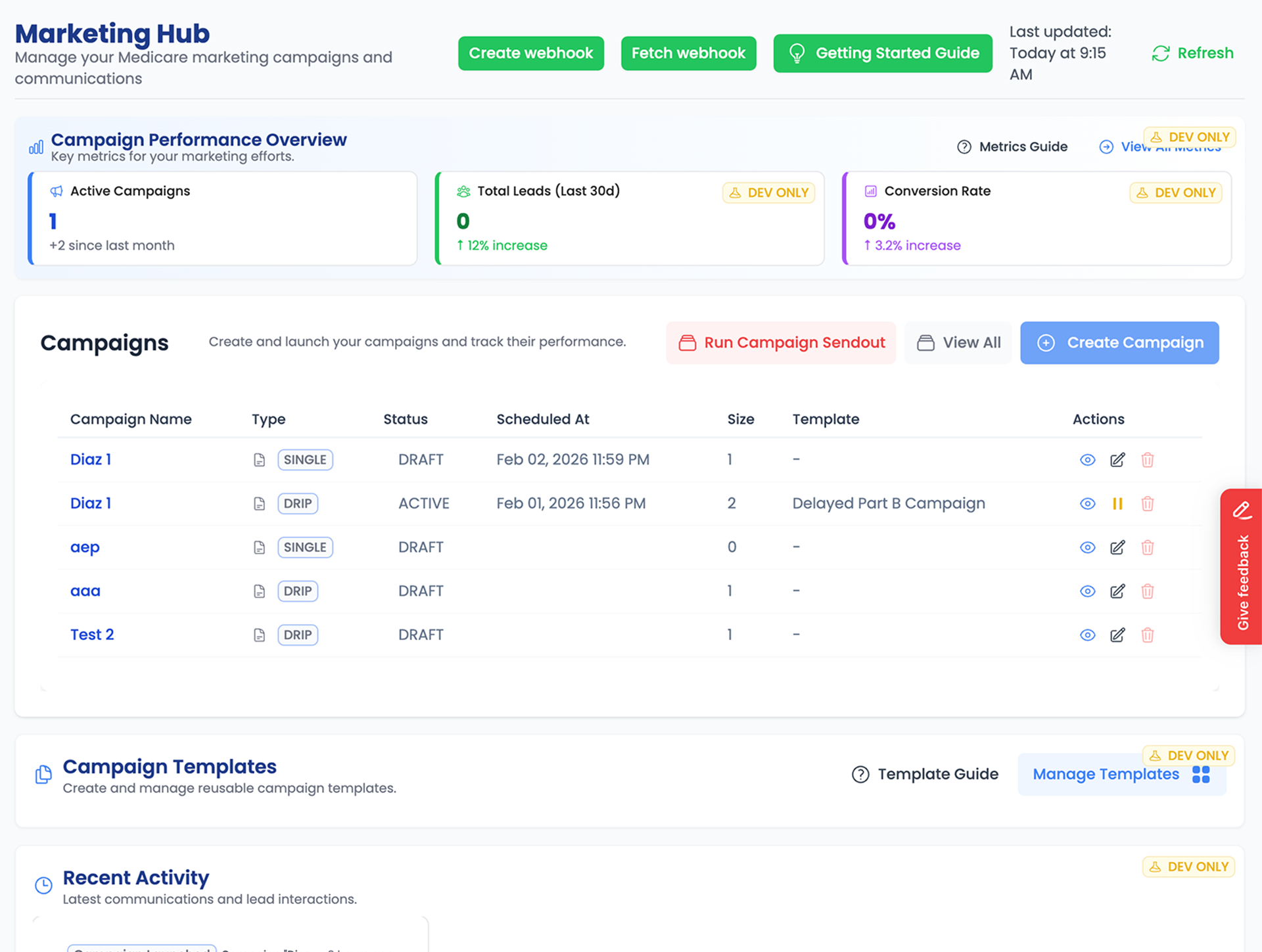Viewport: 1262px width, 952px height.
Task: Delete the Test 2 campaign
Action: coord(1147,635)
